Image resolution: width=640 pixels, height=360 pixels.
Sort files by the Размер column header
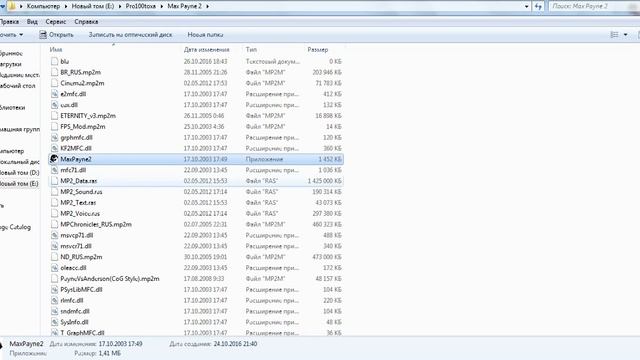coord(318,49)
